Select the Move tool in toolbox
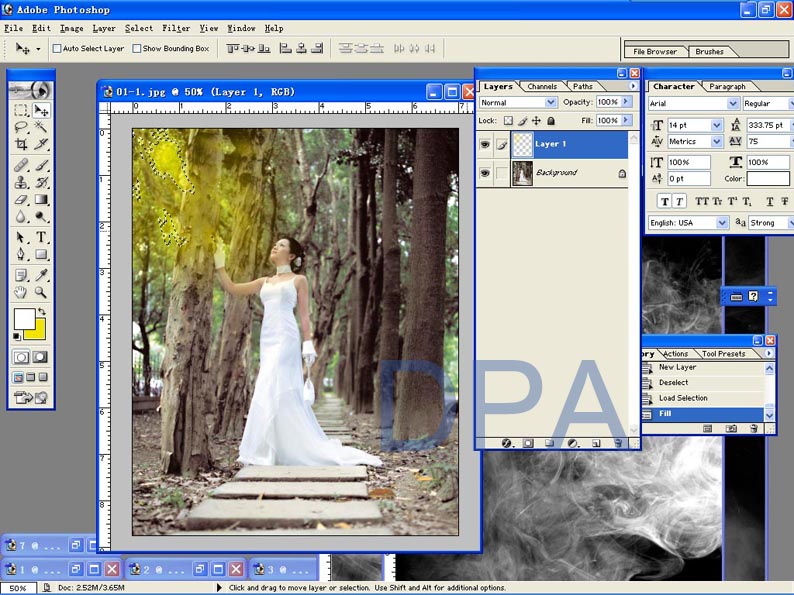The width and height of the screenshot is (794, 595). point(41,110)
